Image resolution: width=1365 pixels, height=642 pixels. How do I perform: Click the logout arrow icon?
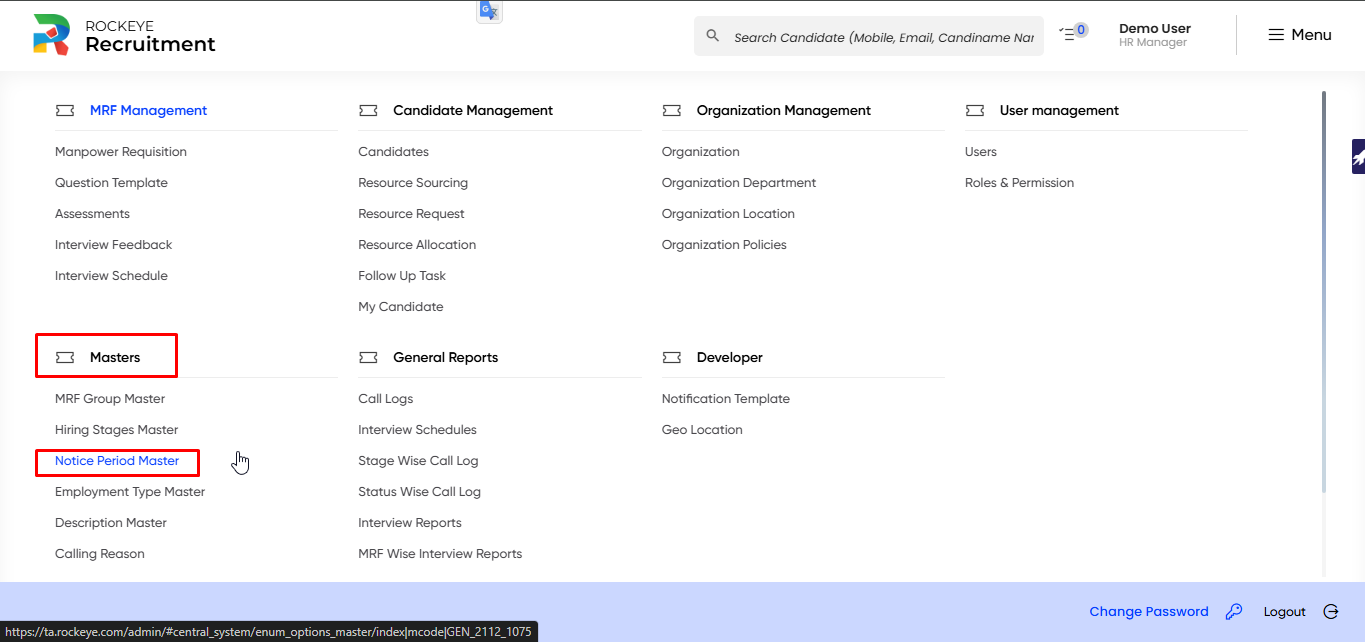coord(1331,612)
